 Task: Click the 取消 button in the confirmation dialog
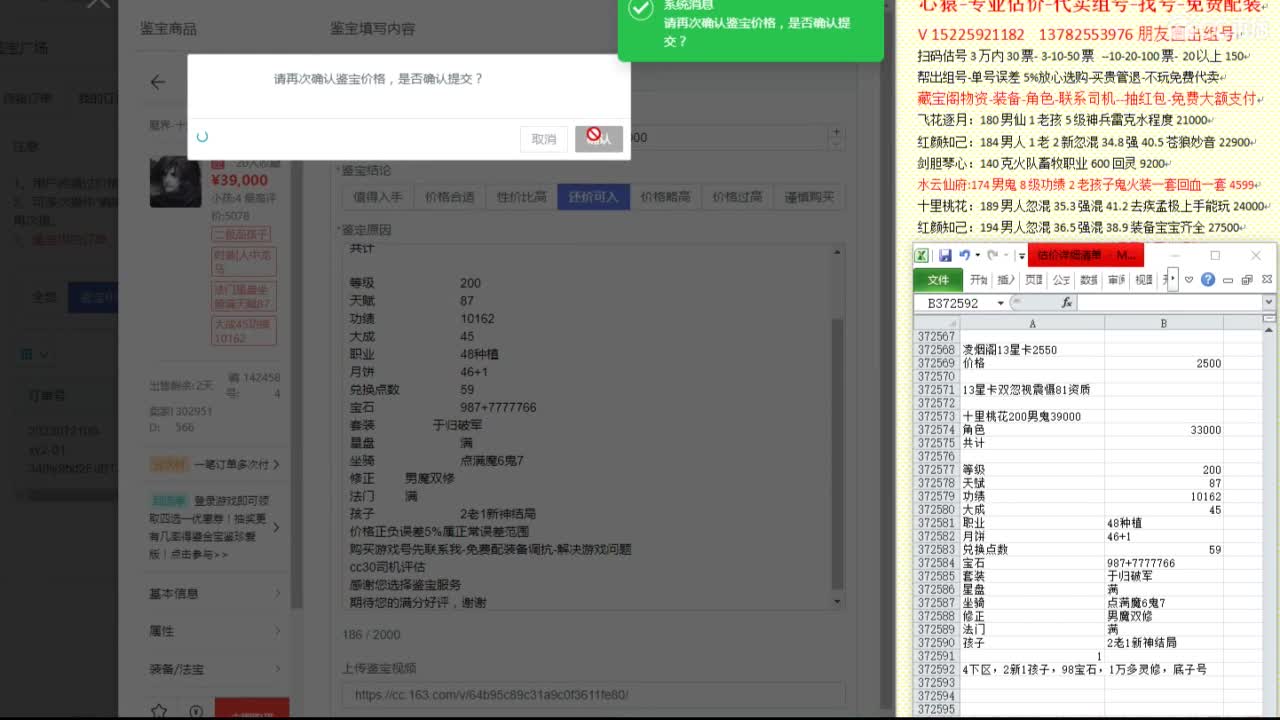[x=543, y=140]
